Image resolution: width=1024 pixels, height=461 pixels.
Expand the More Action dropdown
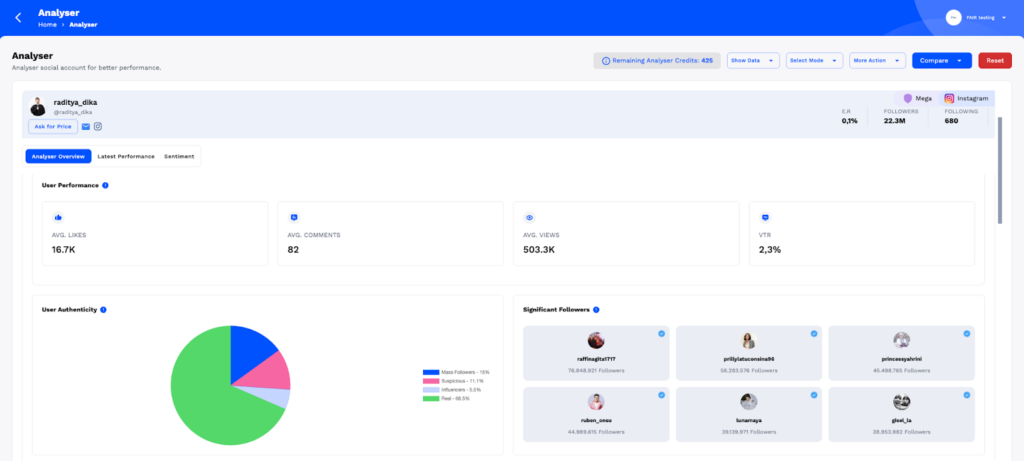coord(877,61)
